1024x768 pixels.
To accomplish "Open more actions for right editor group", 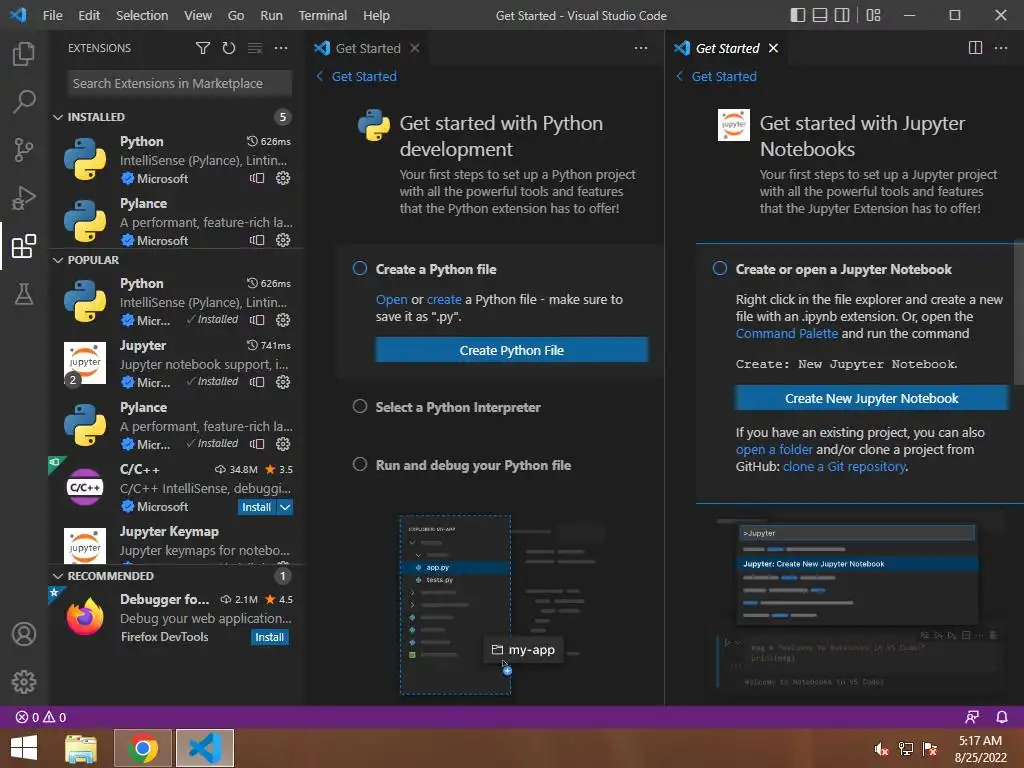I will tap(1000, 48).
